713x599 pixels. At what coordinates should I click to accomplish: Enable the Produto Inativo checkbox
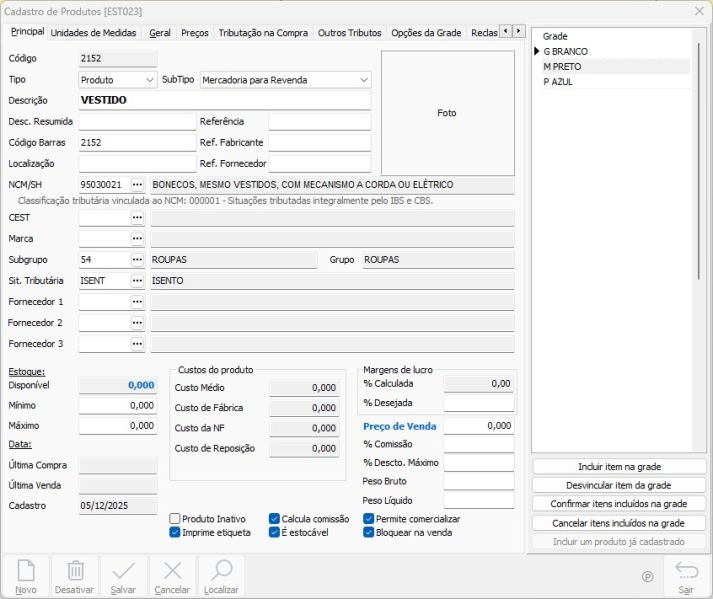pyautogui.click(x=175, y=519)
